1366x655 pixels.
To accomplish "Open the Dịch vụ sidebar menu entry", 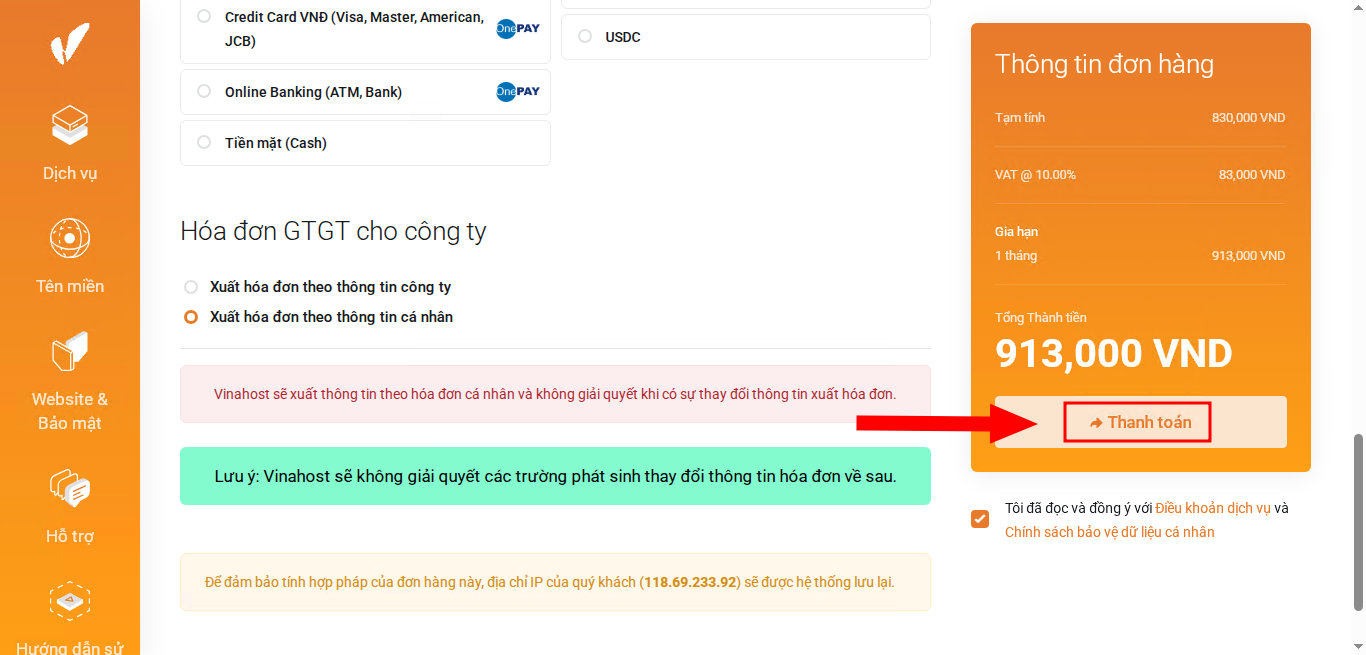I will click(69, 172).
